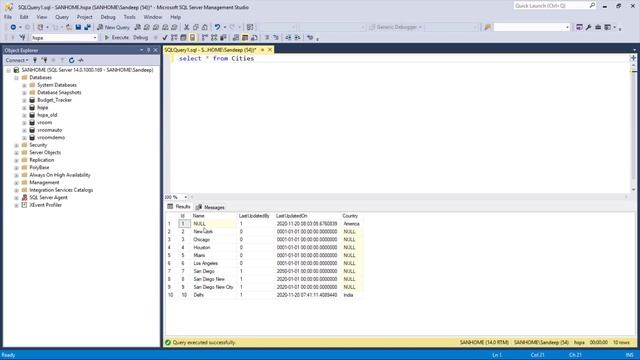
Task: Select the hopa_old database
Action: click(x=47, y=115)
